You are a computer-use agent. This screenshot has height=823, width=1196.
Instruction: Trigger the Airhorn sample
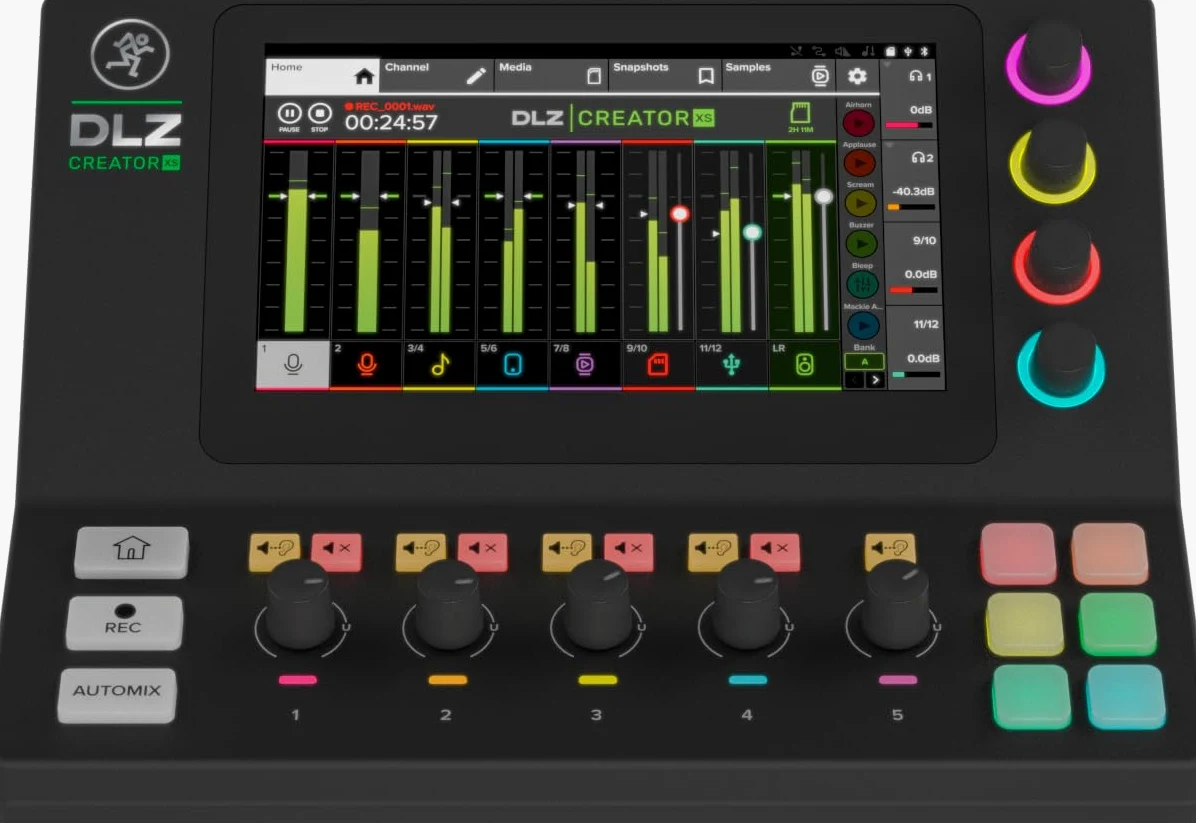tap(859, 122)
